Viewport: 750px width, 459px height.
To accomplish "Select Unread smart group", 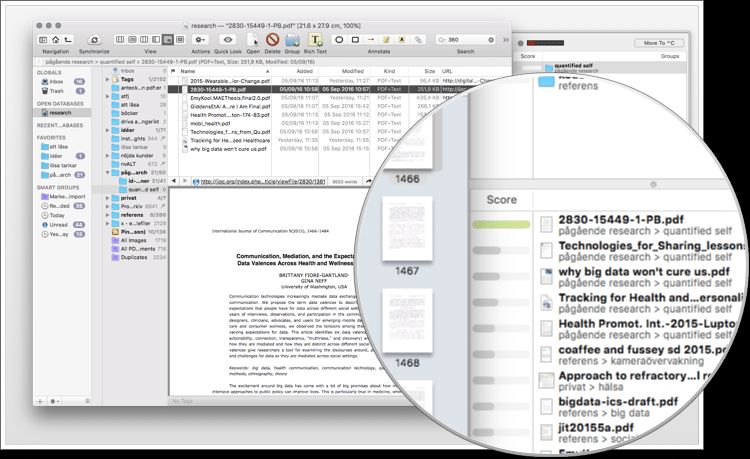I will [x=57, y=225].
